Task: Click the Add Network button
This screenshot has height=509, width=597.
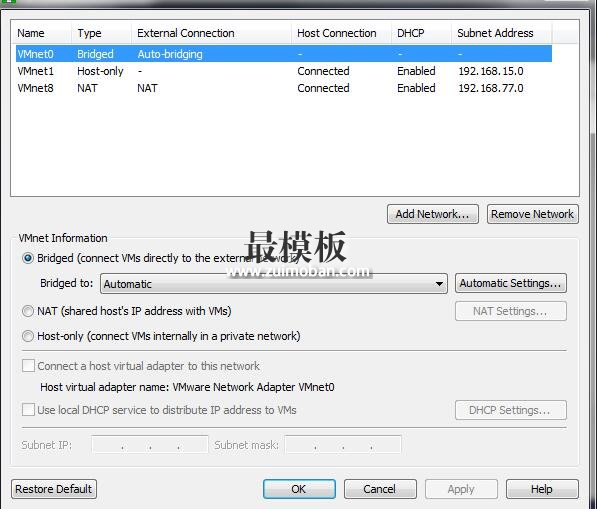Action: coord(433,214)
